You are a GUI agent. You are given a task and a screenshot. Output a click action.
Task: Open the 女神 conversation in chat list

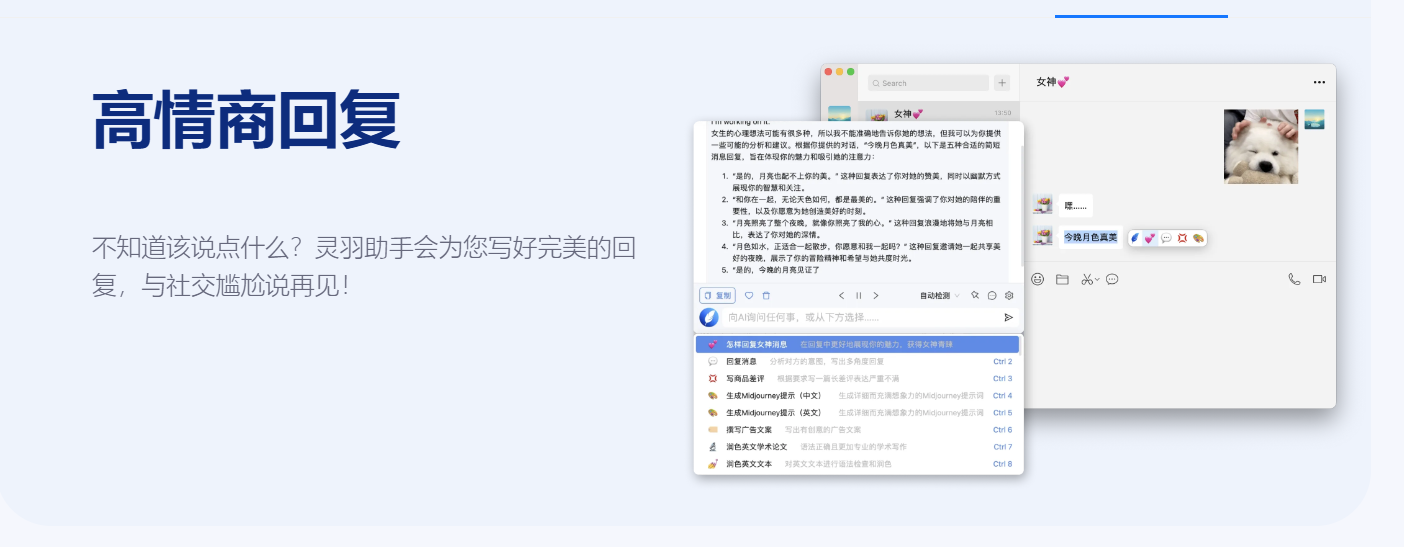(938, 113)
